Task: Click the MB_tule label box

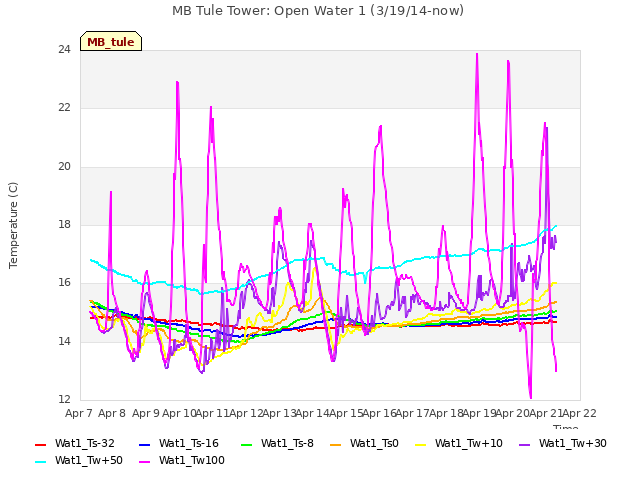Action: (x=111, y=41)
